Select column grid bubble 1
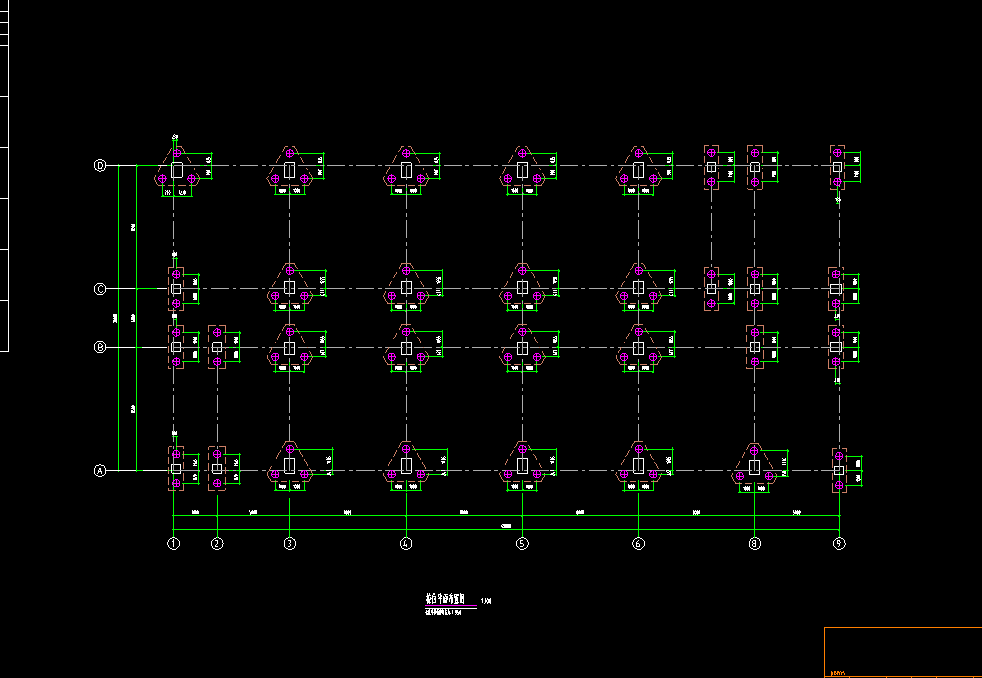The width and height of the screenshot is (982, 678). click(x=173, y=544)
